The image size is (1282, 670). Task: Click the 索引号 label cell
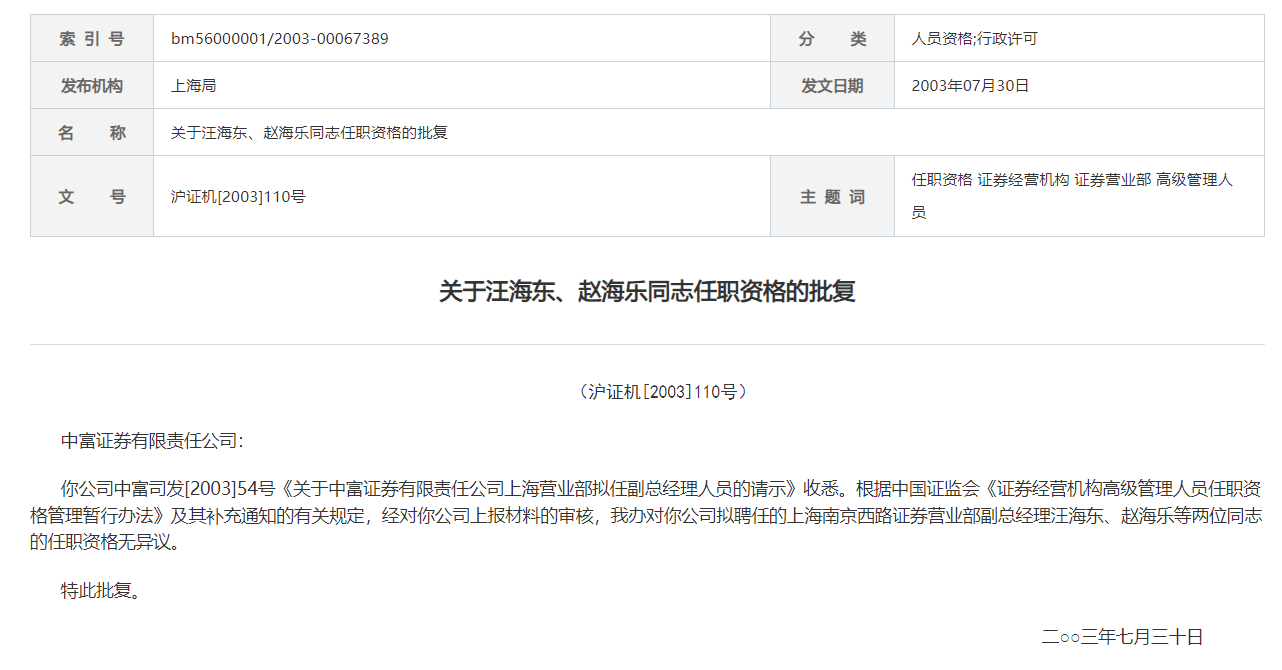pyautogui.click(x=92, y=39)
